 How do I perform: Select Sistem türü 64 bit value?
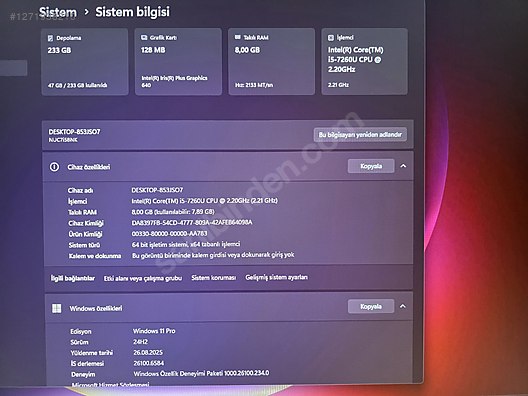click(186, 244)
